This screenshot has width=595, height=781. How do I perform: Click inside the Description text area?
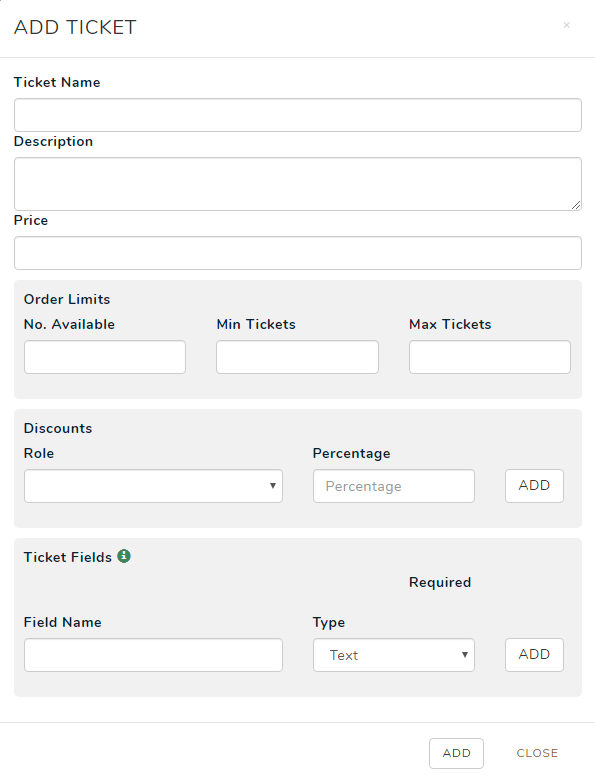[298, 184]
